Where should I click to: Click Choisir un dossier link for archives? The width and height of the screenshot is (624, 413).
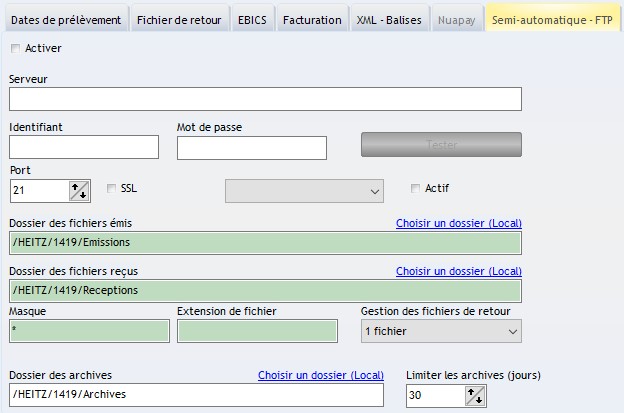point(320,375)
